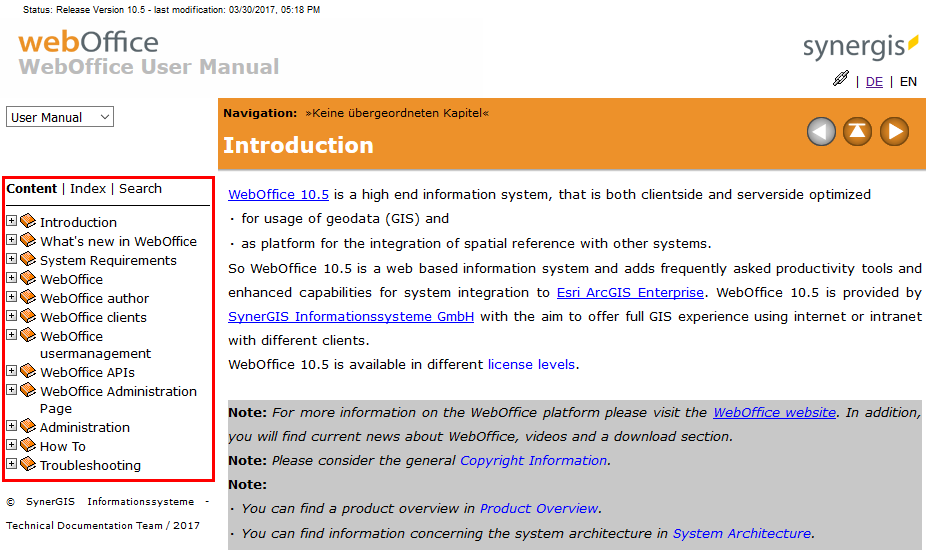
Task: Click the webOffice logo
Action: click(x=89, y=43)
